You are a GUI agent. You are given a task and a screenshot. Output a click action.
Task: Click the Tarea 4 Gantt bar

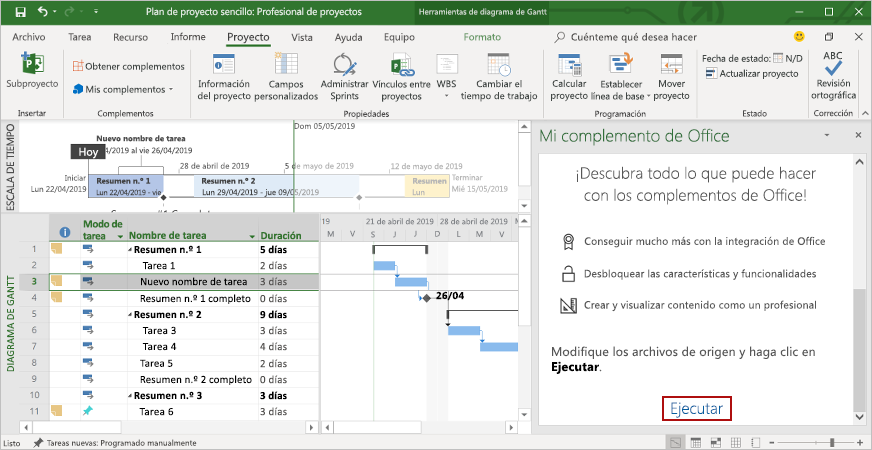click(498, 347)
